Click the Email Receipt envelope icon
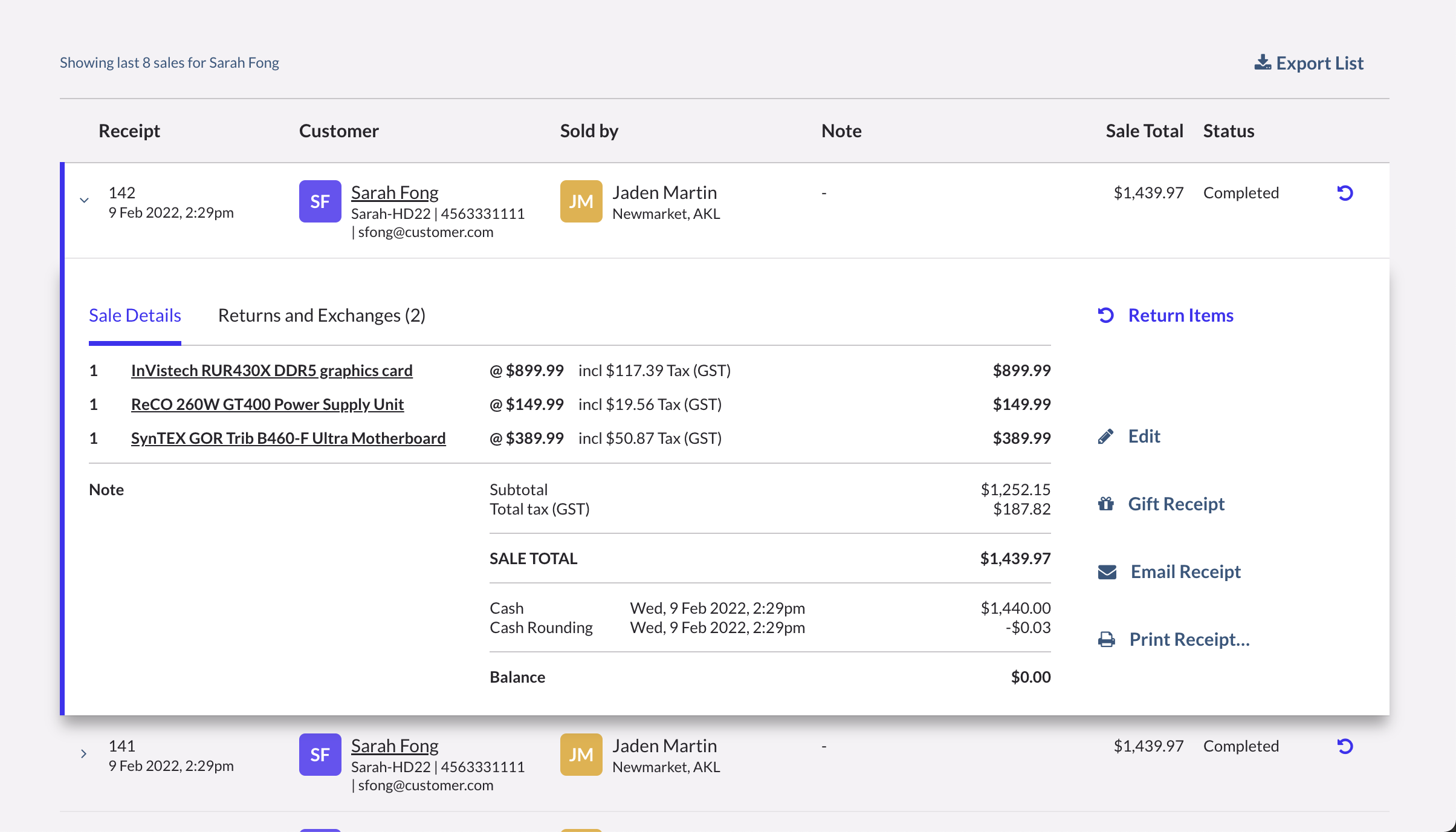Viewport: 1456px width, 832px height. tap(1107, 571)
